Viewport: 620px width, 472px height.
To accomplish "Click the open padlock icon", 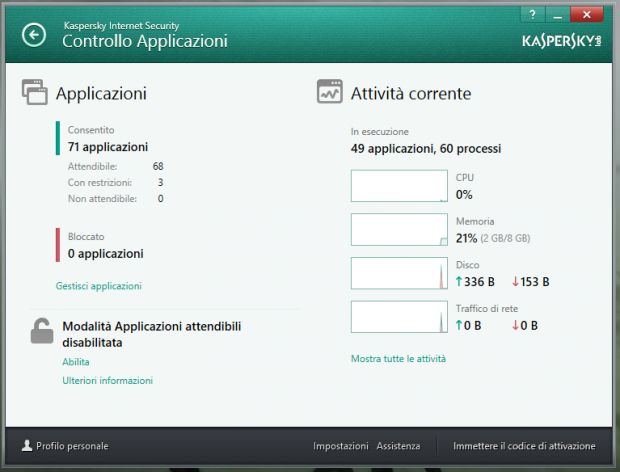I will coord(42,331).
